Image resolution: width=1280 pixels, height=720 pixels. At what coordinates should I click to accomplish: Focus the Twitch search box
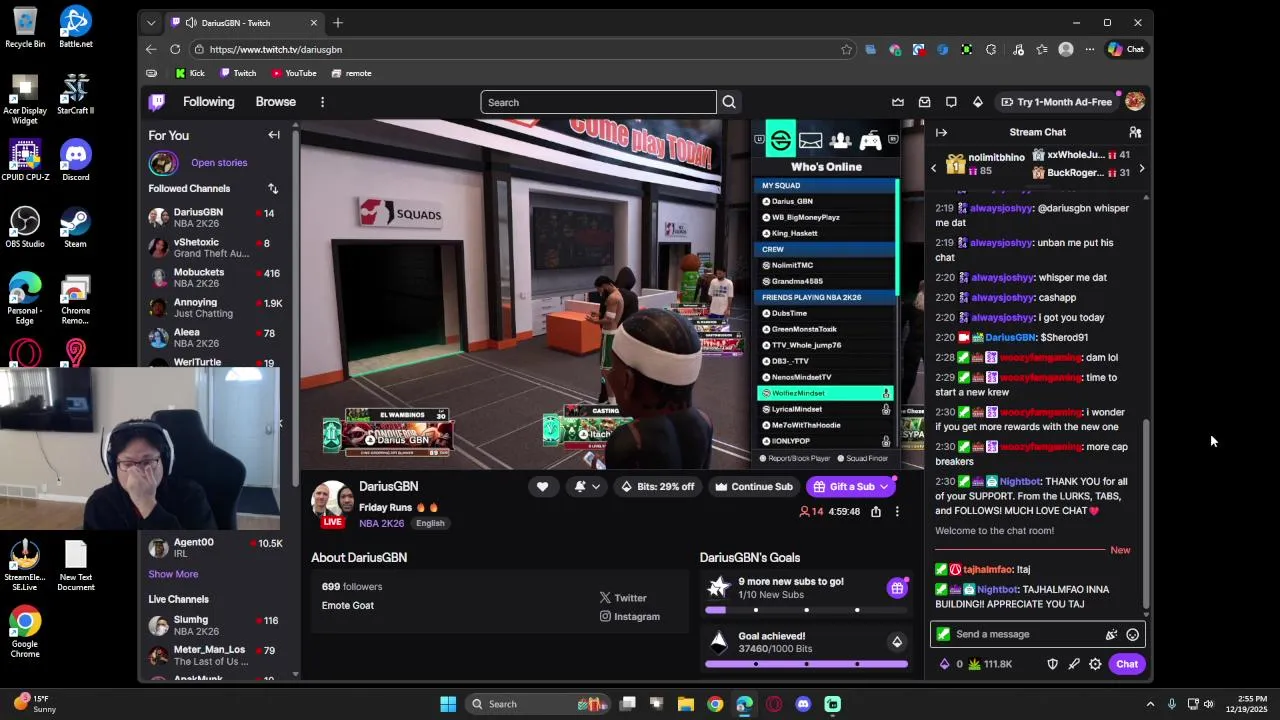point(598,102)
